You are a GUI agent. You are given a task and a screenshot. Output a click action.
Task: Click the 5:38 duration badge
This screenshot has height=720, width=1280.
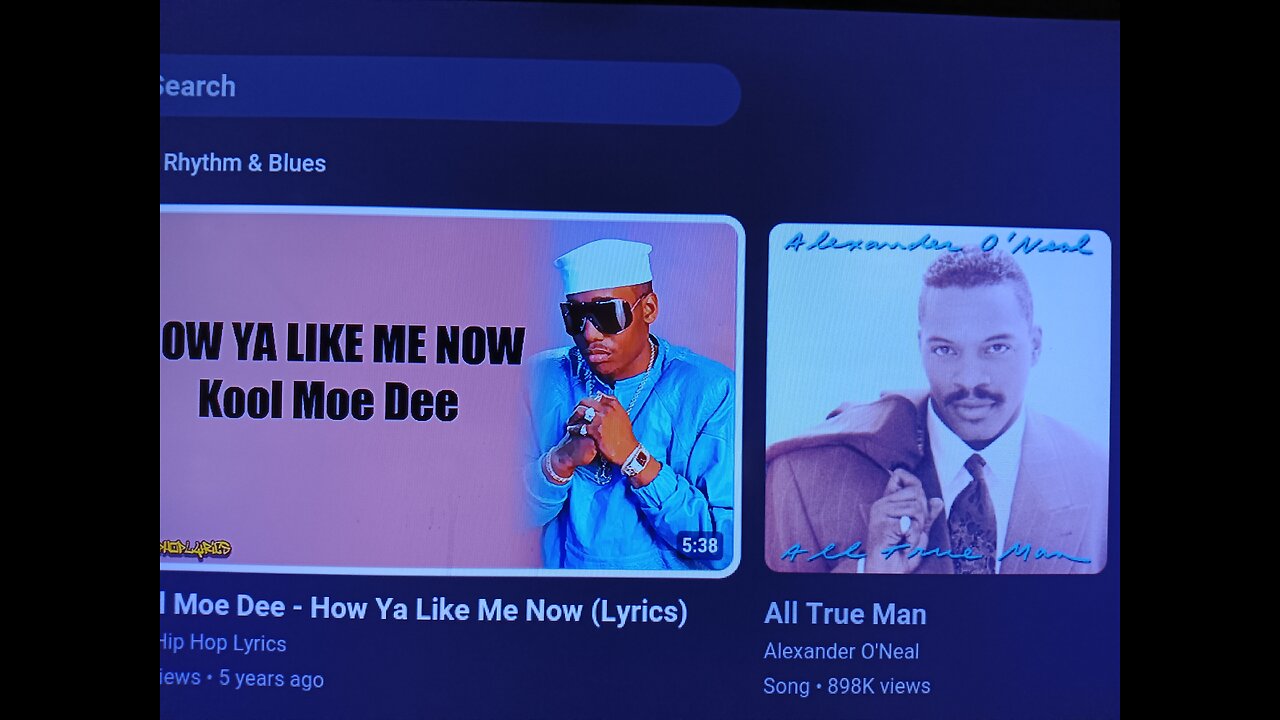tap(699, 545)
